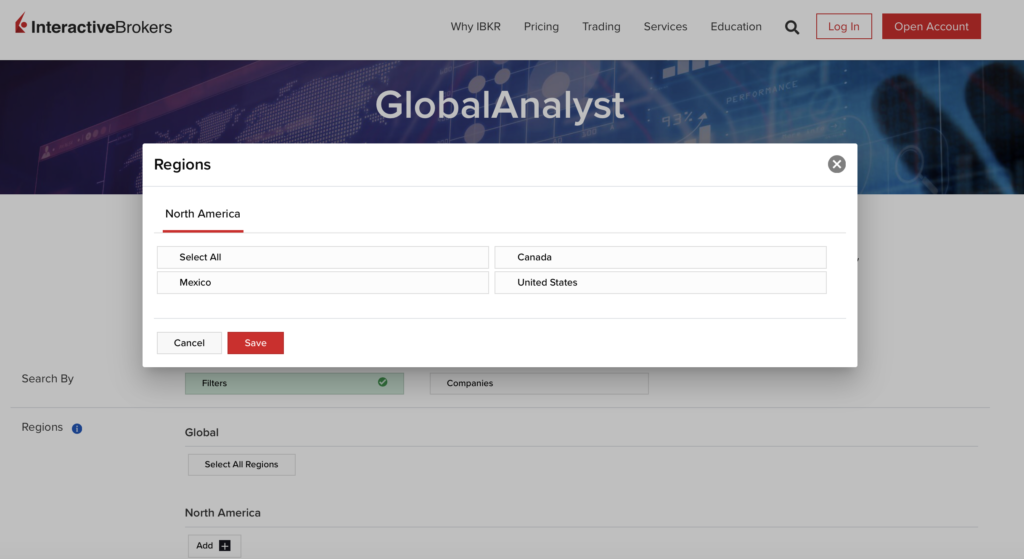Choose search by Companies option
Viewport: 1024px width, 559px height.
(x=539, y=383)
